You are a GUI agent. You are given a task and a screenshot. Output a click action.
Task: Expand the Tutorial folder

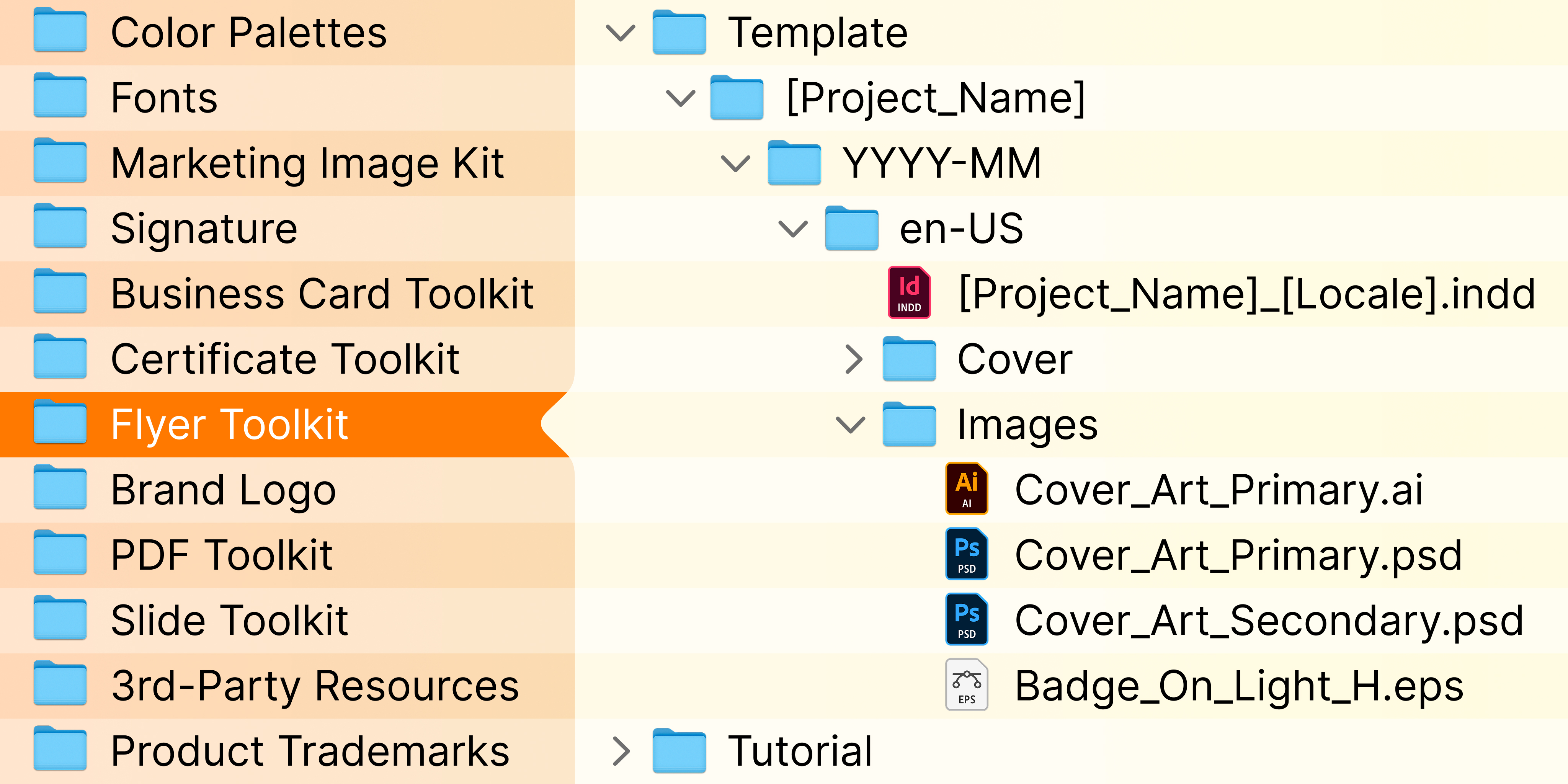tap(621, 751)
